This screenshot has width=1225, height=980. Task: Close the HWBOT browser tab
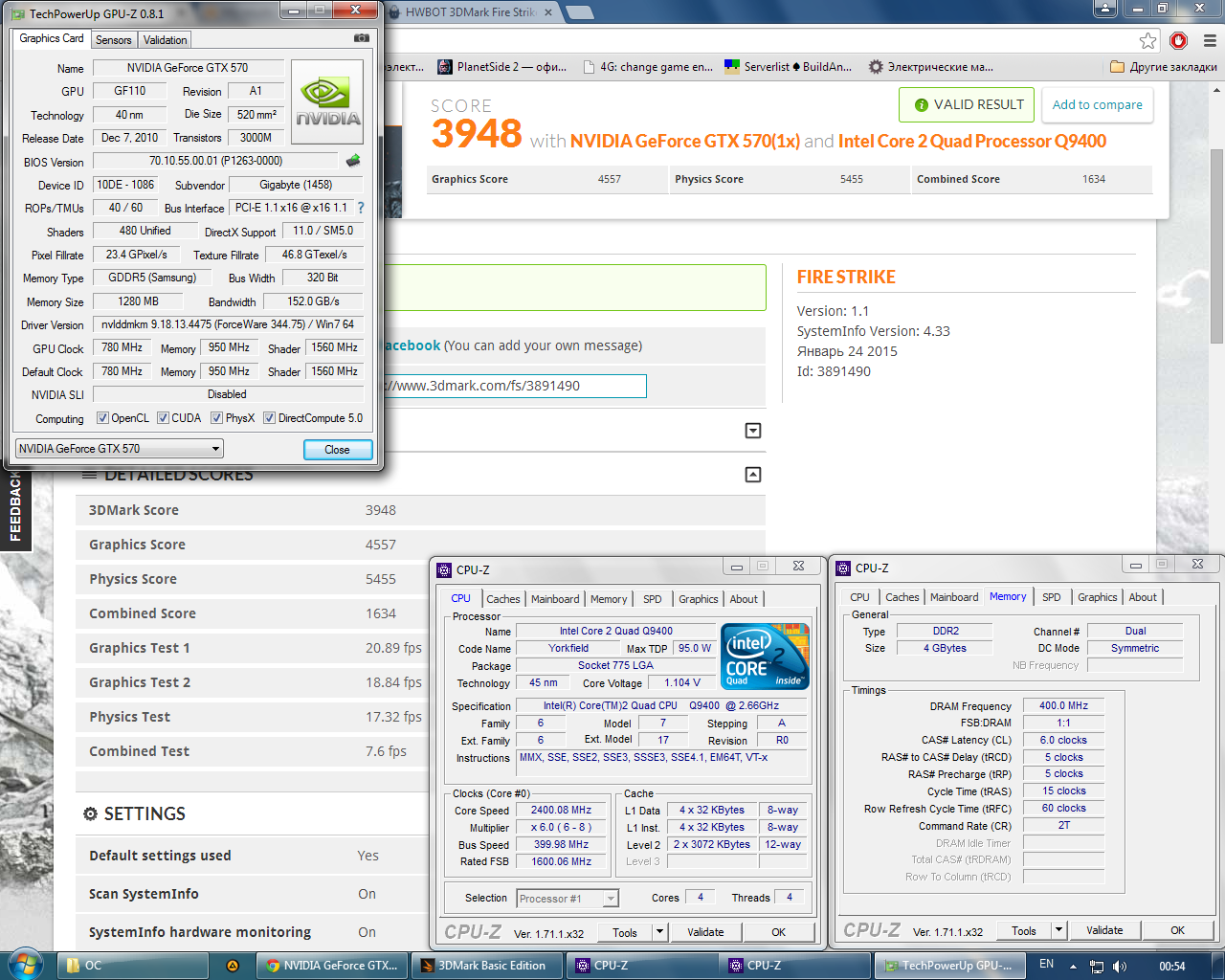[547, 12]
